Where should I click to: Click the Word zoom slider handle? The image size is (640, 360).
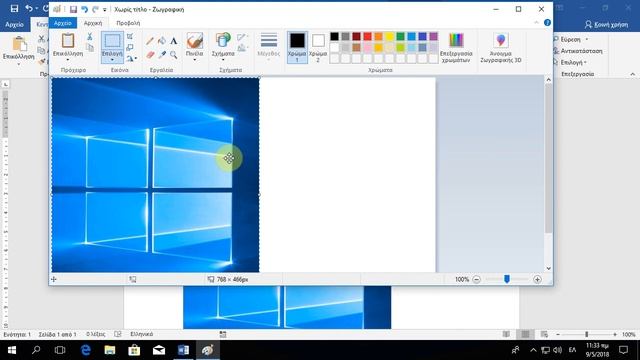pyautogui.click(x=587, y=334)
